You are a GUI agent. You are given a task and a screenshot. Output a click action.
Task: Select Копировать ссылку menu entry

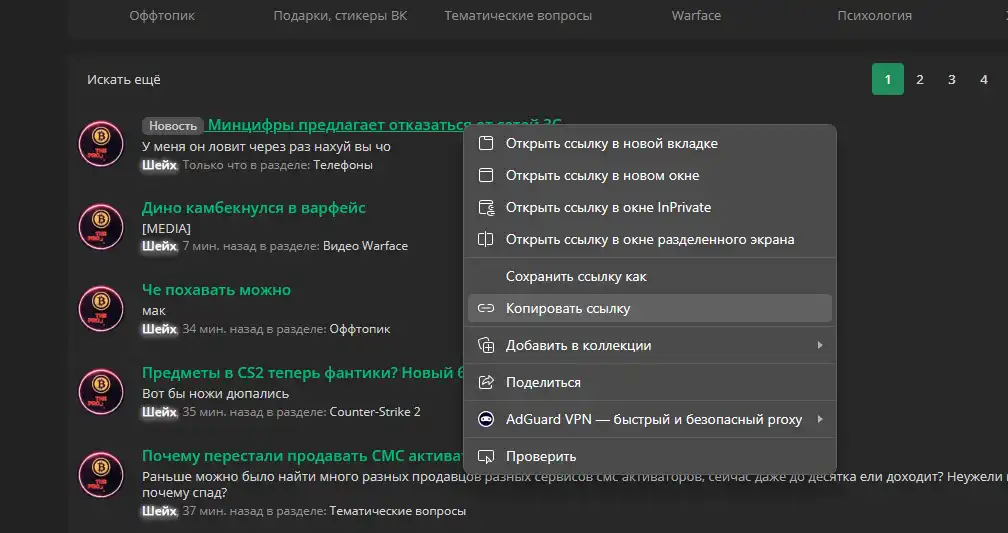pyautogui.click(x=568, y=308)
